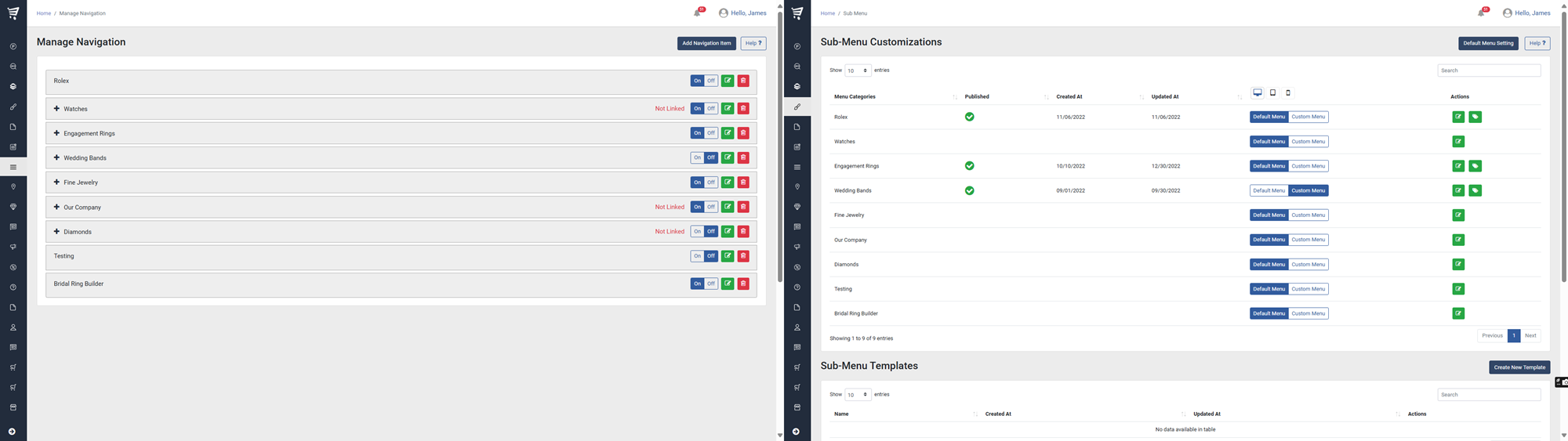Select the tablet device view icon
This screenshot has width=1568, height=441.
1272,92
